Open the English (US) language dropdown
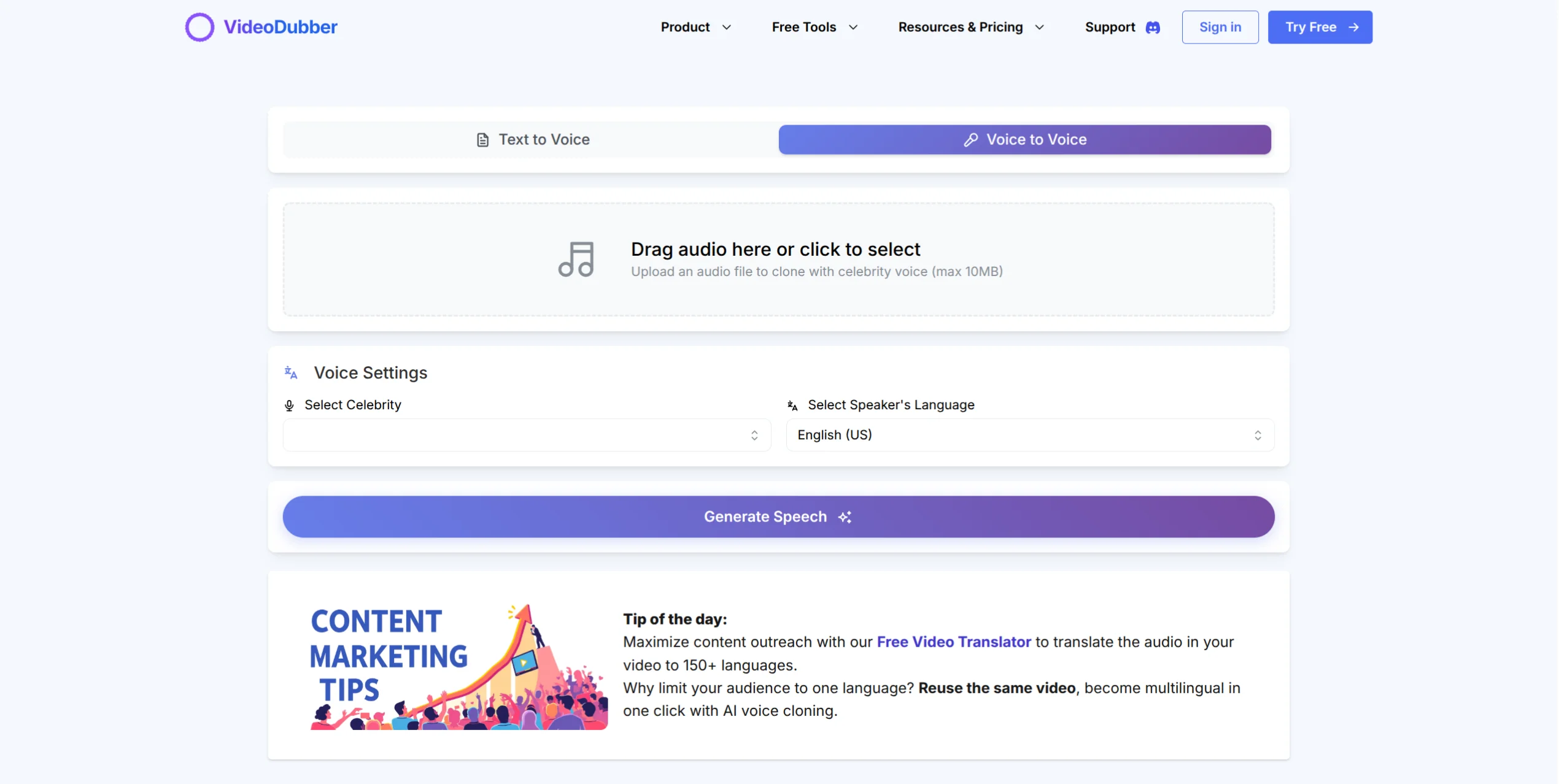 pyautogui.click(x=1029, y=435)
